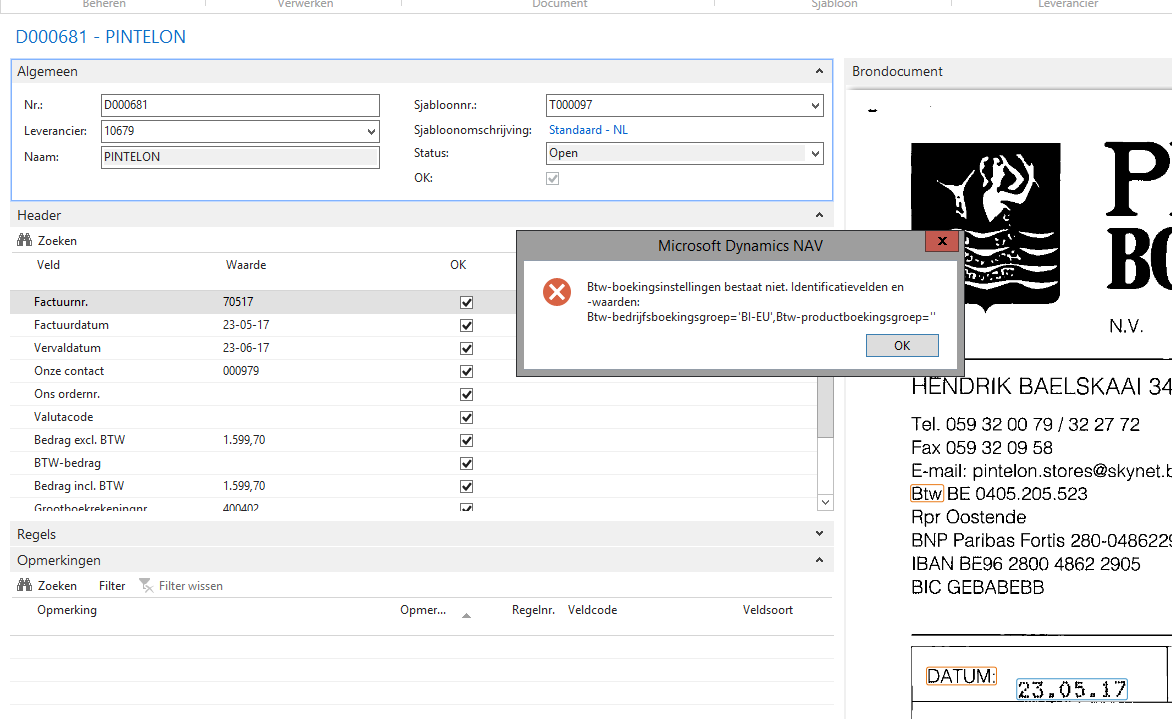Image resolution: width=1172 pixels, height=719 pixels.
Task: Toggle the OK checkbox for Factuurnr.
Action: coord(466,302)
